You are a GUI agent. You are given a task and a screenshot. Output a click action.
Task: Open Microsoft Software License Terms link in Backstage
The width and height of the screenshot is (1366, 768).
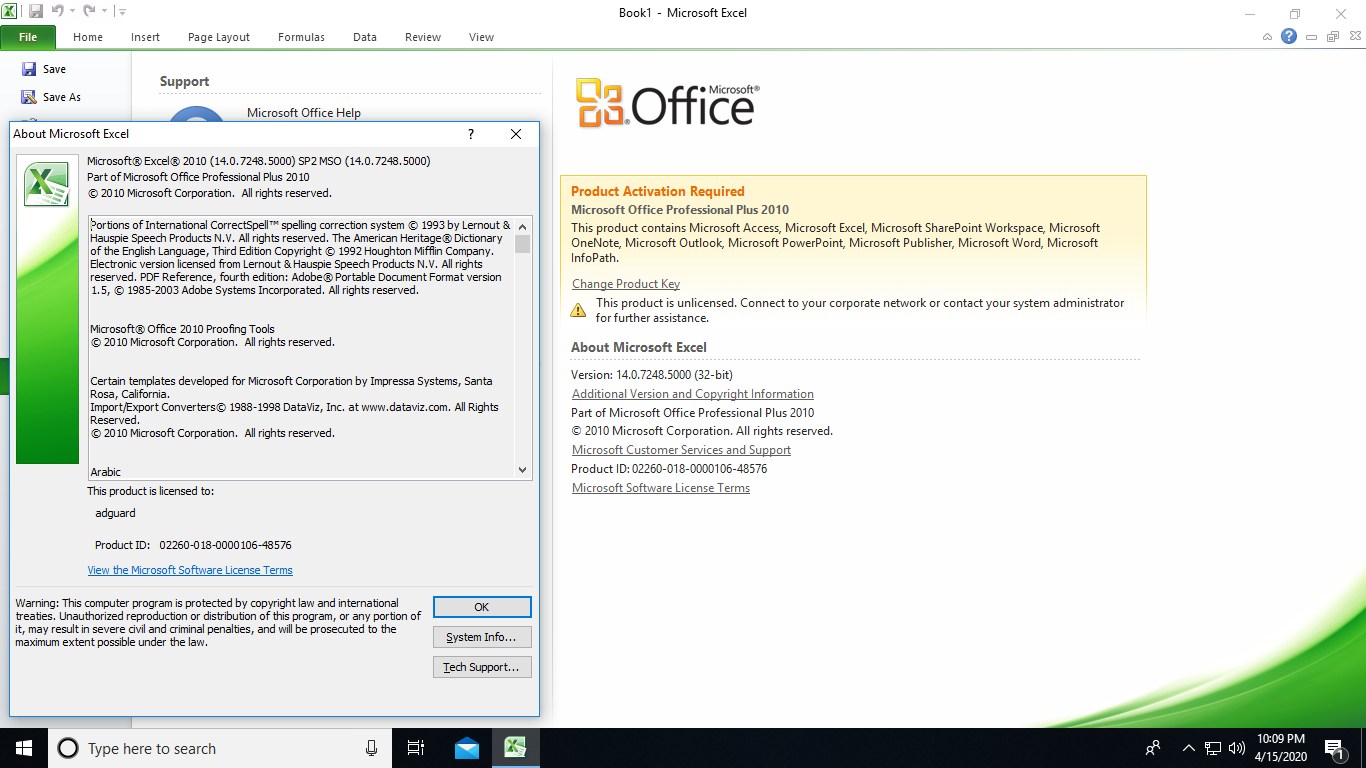click(661, 488)
